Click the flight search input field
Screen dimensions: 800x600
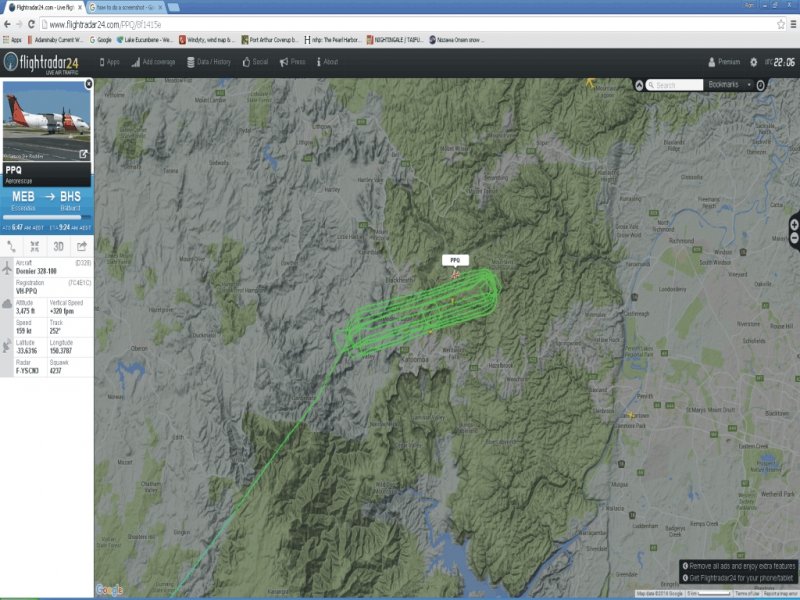pos(674,85)
